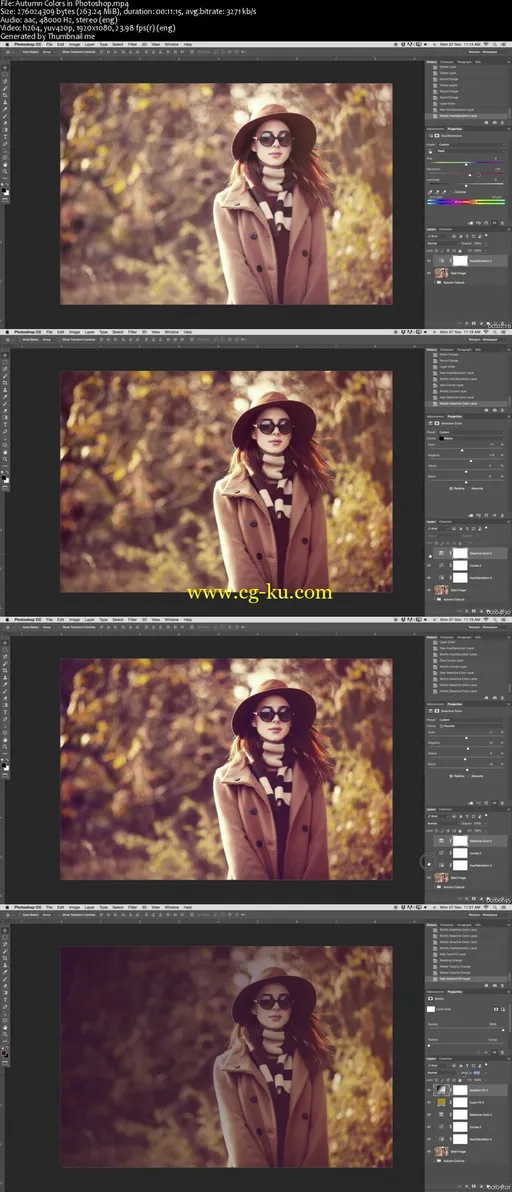Hide the Gradient Fill 2 layer
Image resolution: width=512 pixels, height=1192 pixels.
coord(428,1090)
